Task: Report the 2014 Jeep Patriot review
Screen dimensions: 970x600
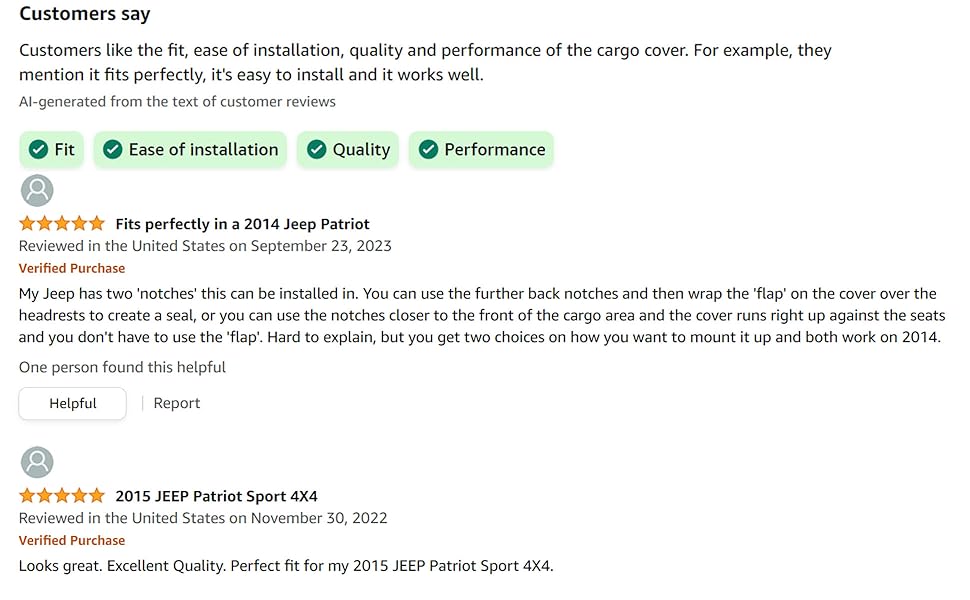Action: (177, 403)
